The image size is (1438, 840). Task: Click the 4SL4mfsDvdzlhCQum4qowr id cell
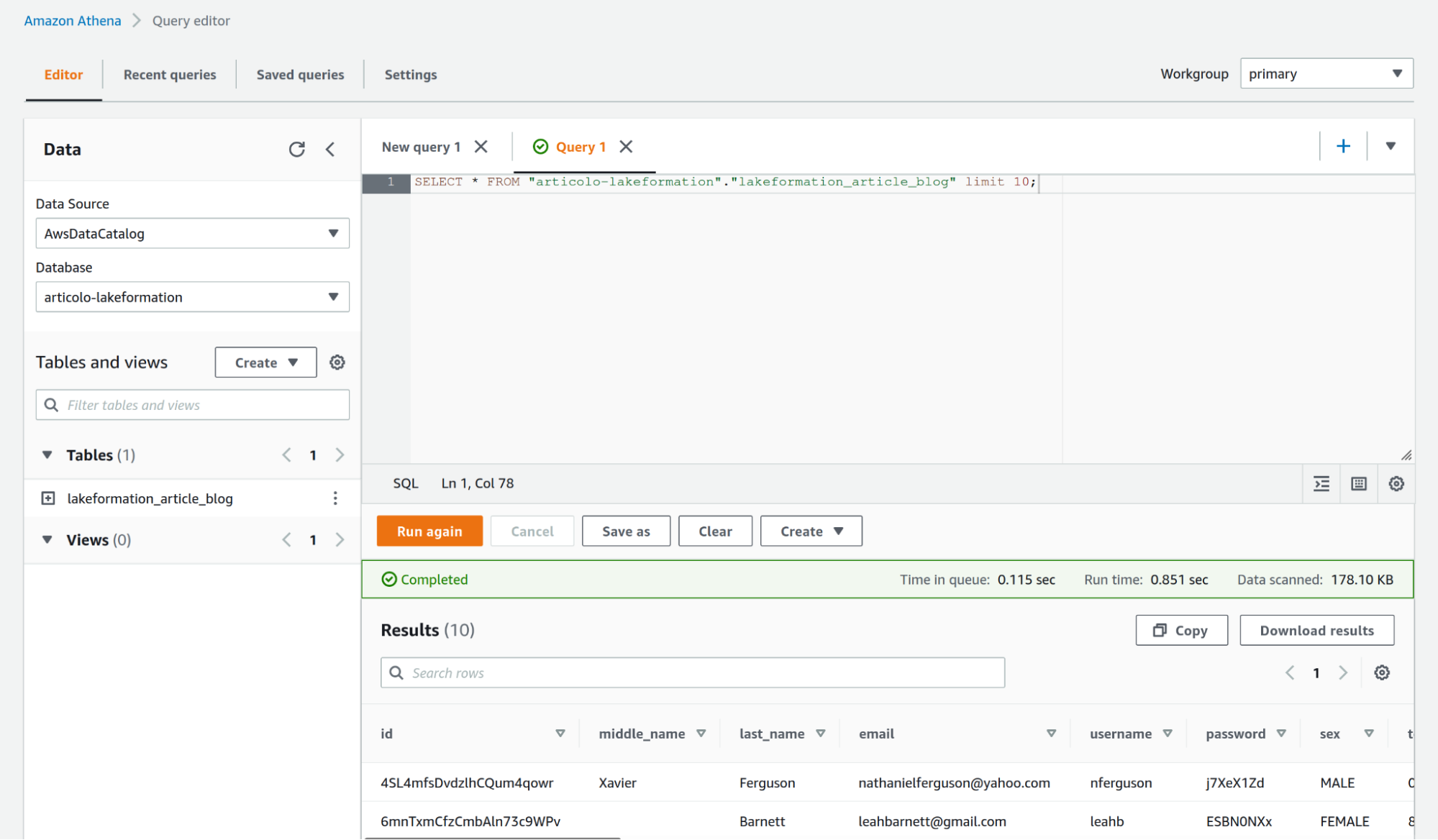[x=467, y=782]
